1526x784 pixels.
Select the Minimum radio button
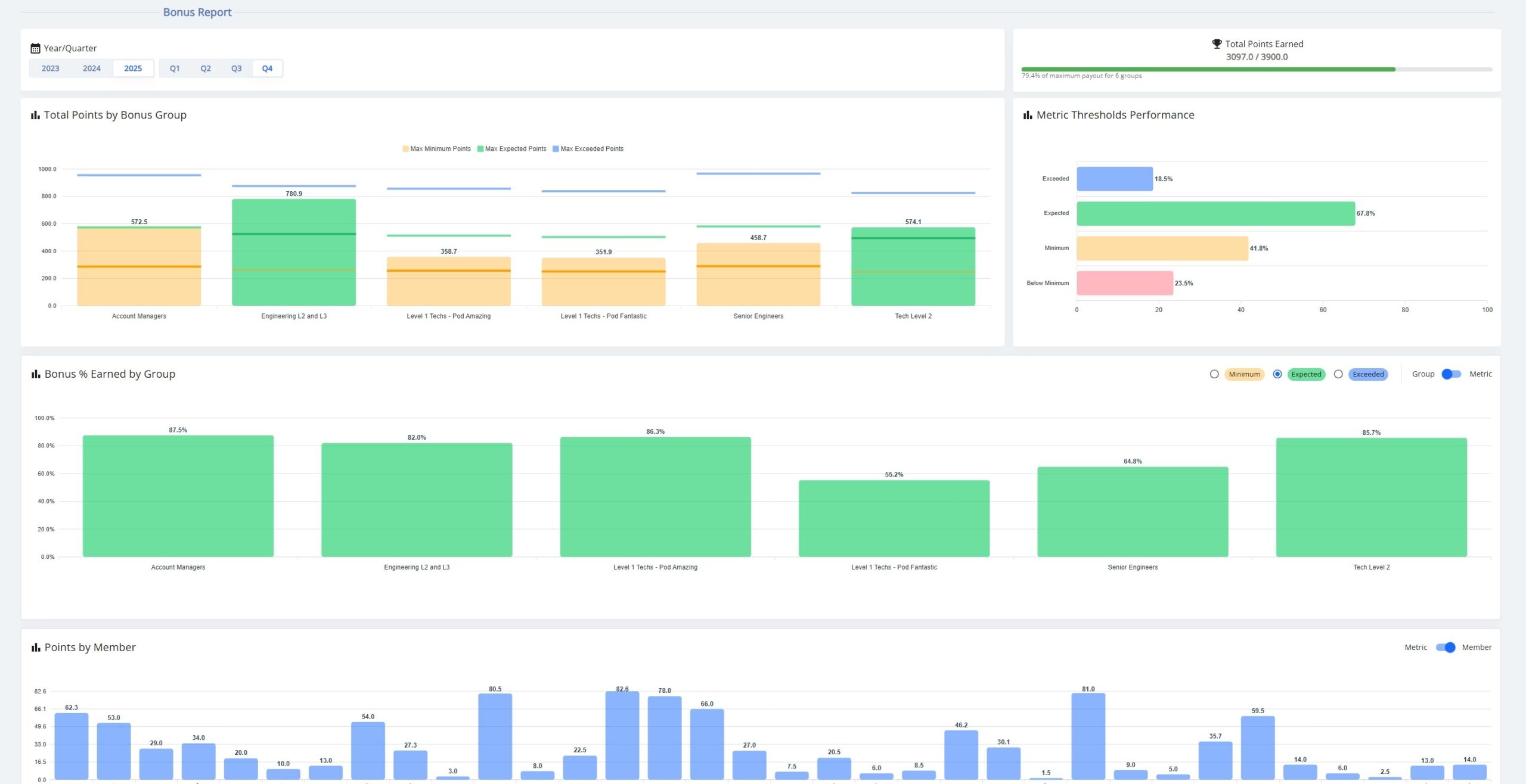click(1214, 374)
